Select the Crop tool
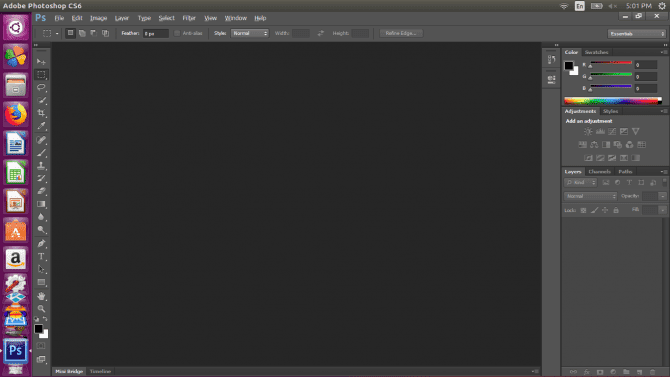 tap(41, 113)
